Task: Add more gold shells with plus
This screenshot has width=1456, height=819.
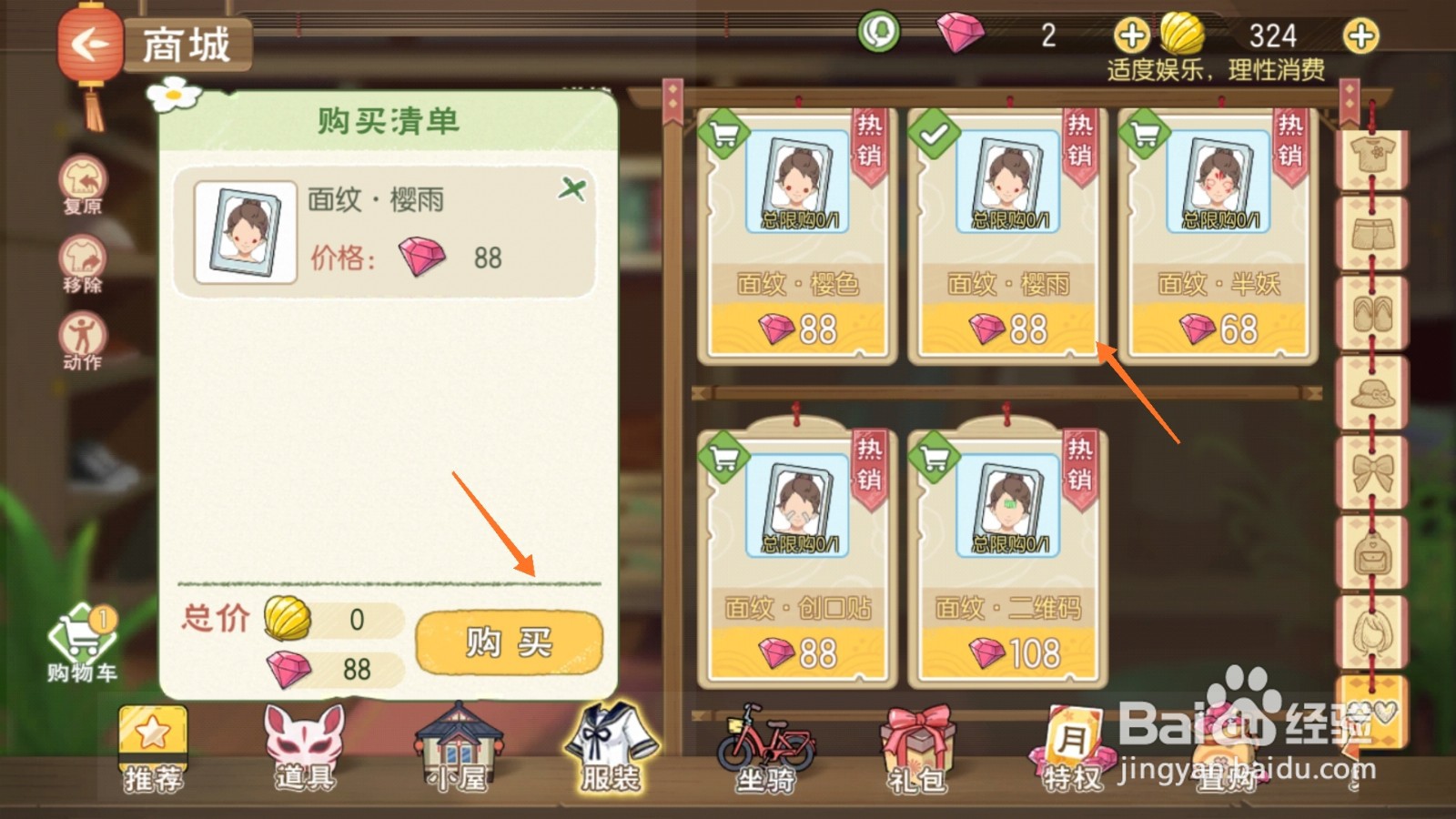Action: (1360, 36)
